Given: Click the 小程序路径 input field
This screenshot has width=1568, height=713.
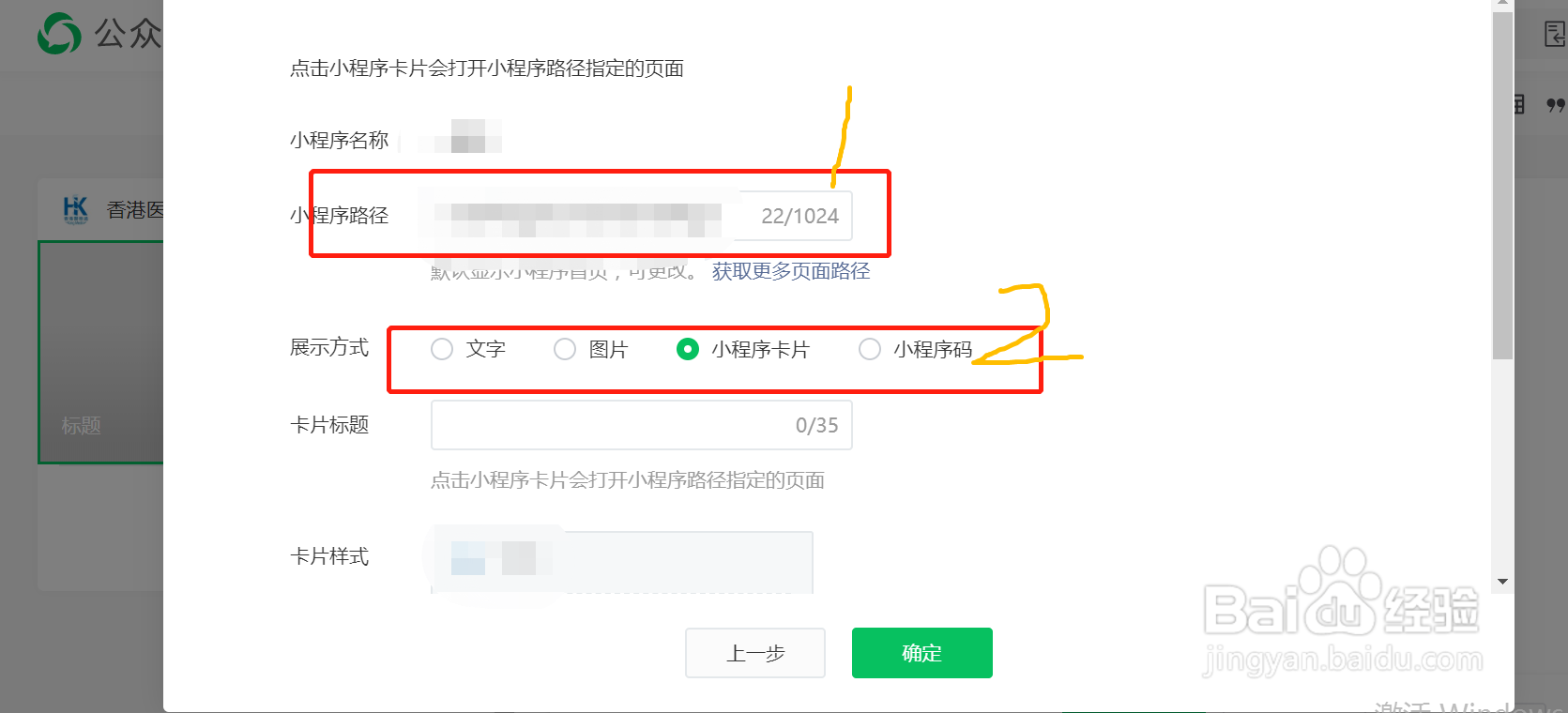Looking at the screenshot, I should point(642,216).
